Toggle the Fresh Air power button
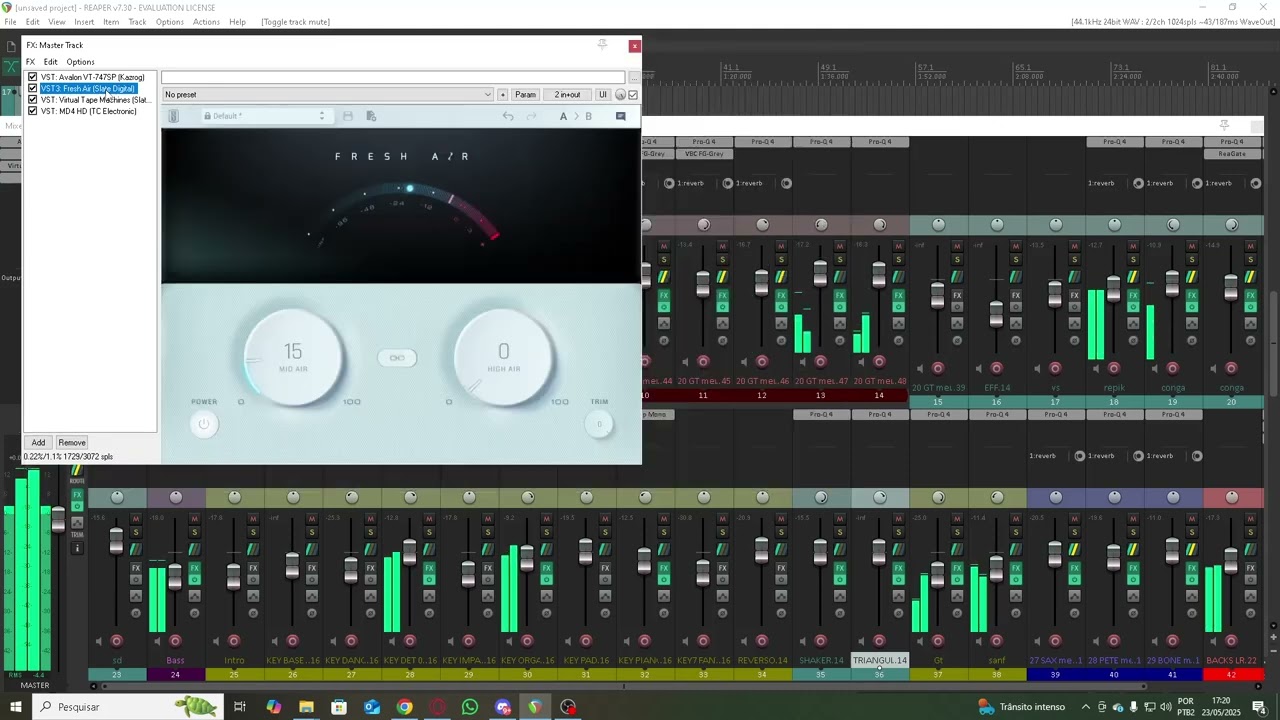Screen dimensions: 1280x720 [204, 424]
